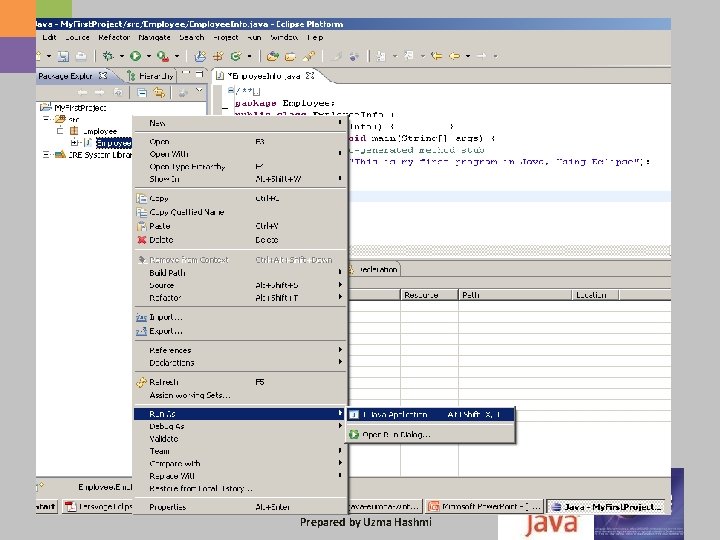Viewport: 720px width, 540px height.
Task: Collapse the comment fold marker in editor
Action: pyautogui.click(x=231, y=90)
